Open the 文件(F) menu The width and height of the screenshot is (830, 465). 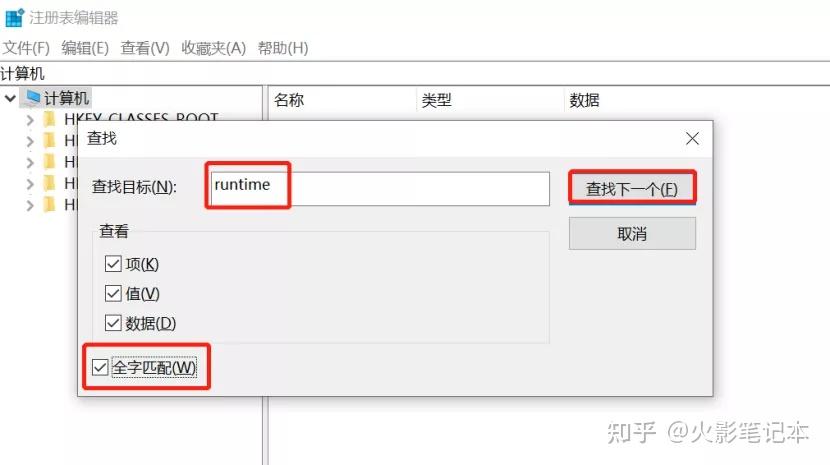click(x=26, y=48)
